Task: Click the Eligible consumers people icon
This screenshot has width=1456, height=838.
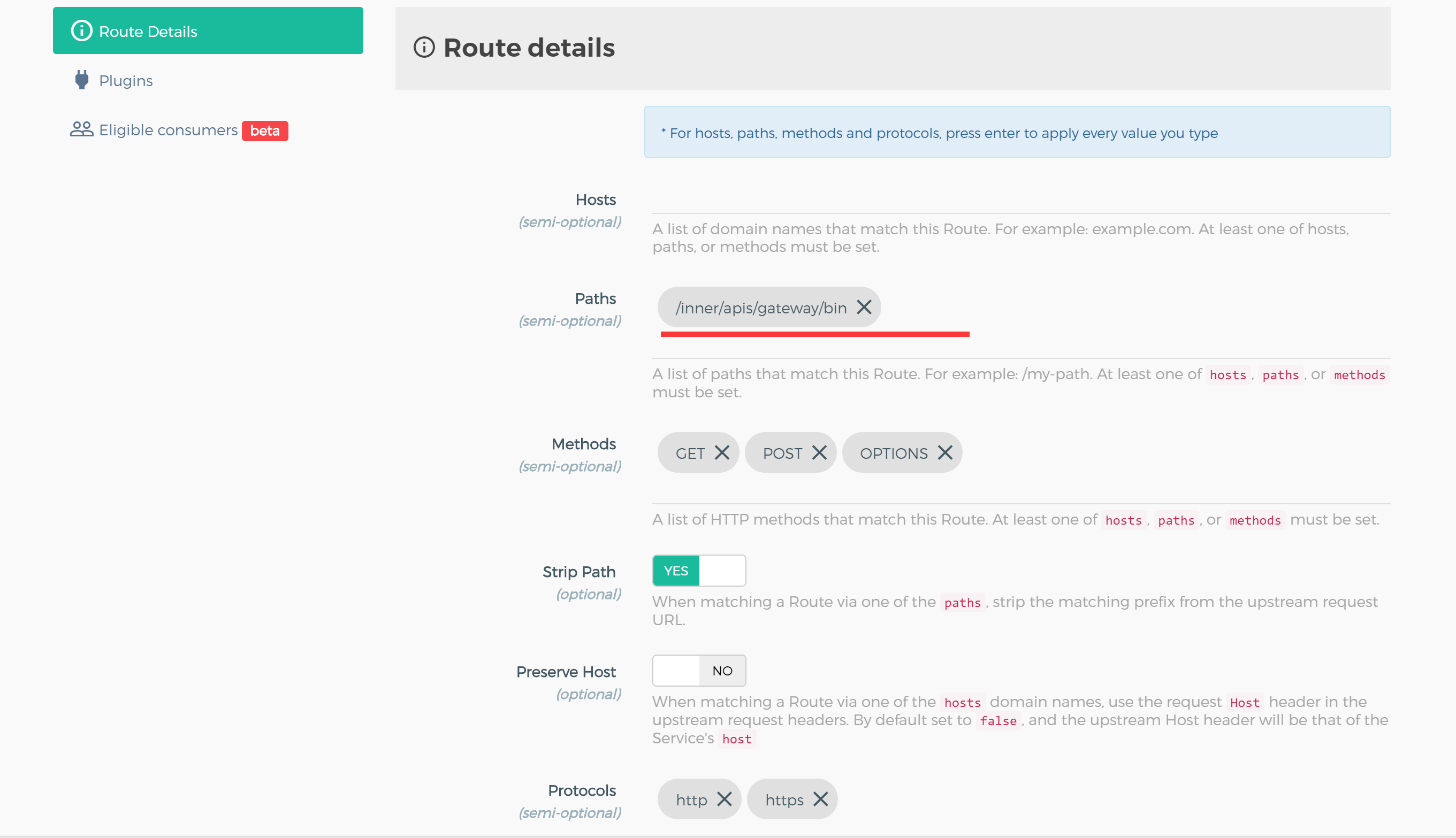Action: [81, 129]
